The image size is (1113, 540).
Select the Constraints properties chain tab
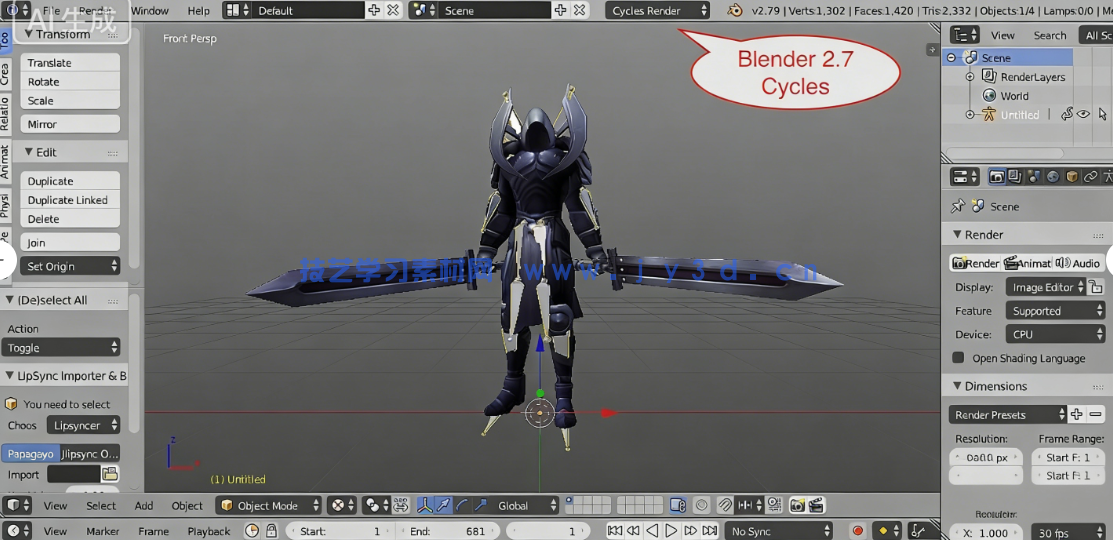[x=1090, y=177]
